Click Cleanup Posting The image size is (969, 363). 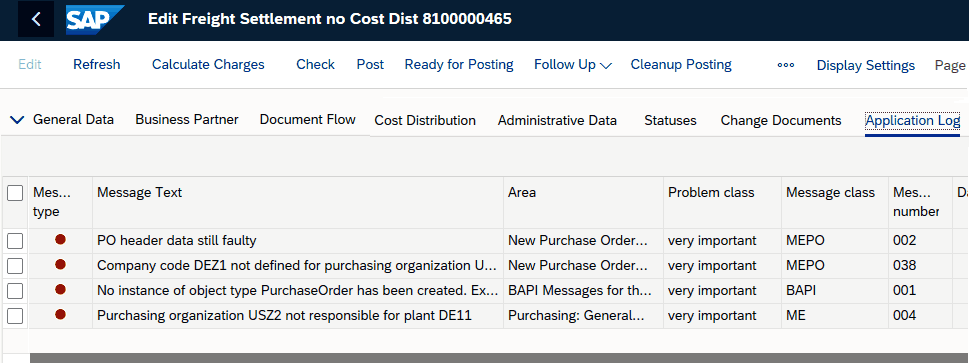click(x=681, y=65)
